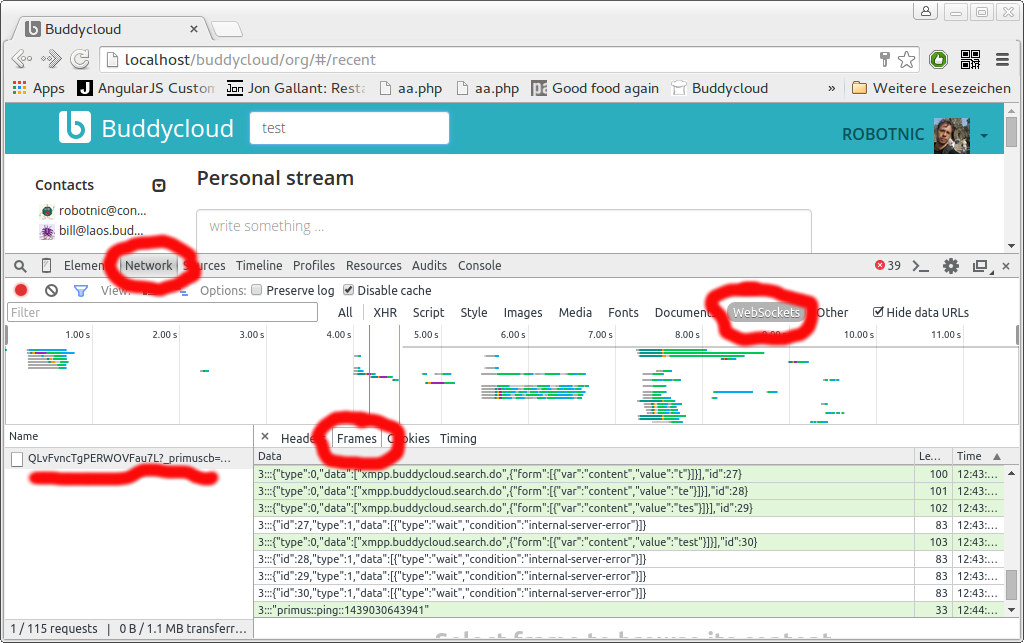The image size is (1024, 643).
Task: Click the blue filter funnel icon
Action: pos(81,291)
